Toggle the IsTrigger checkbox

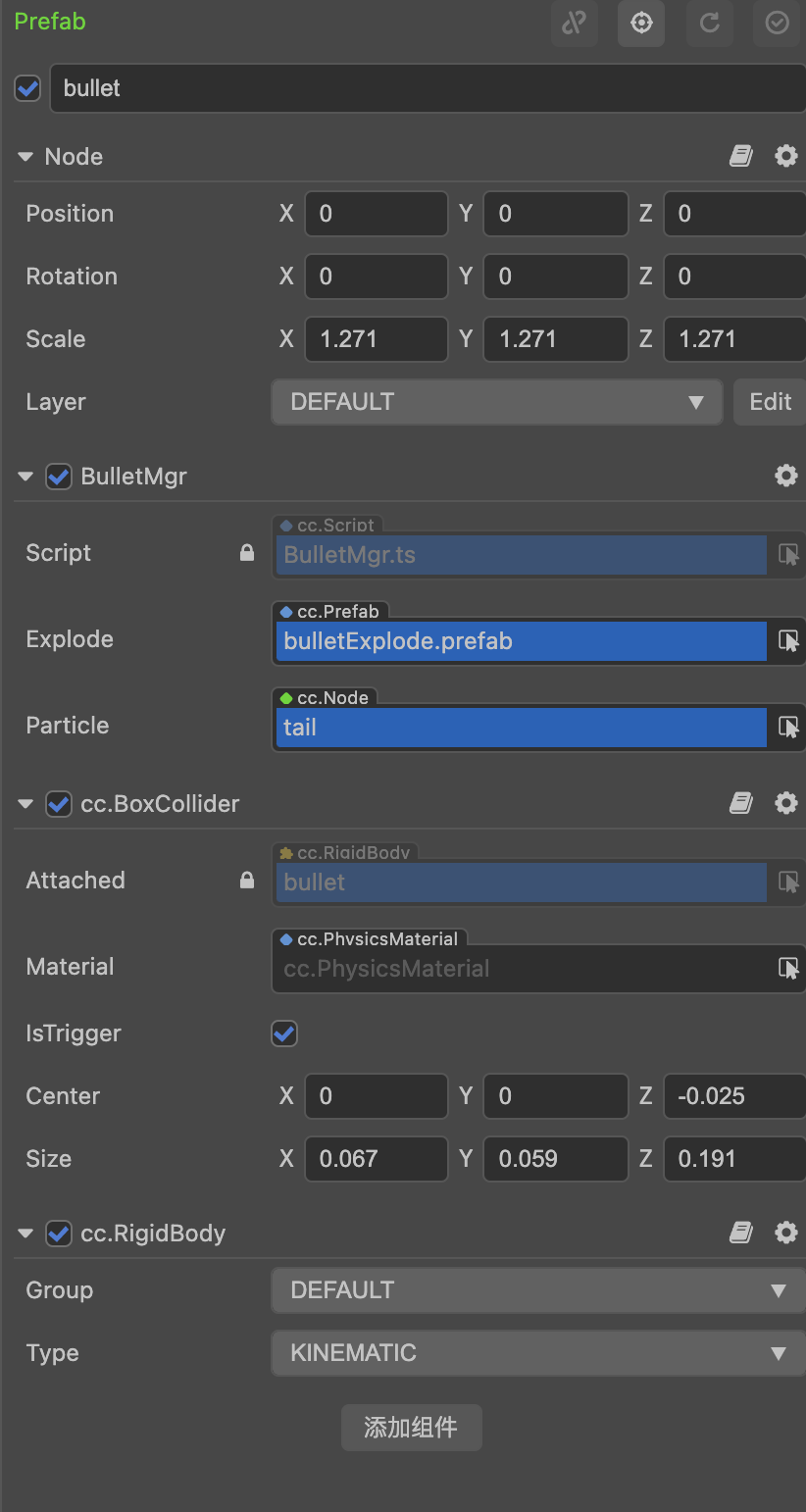(x=284, y=1033)
